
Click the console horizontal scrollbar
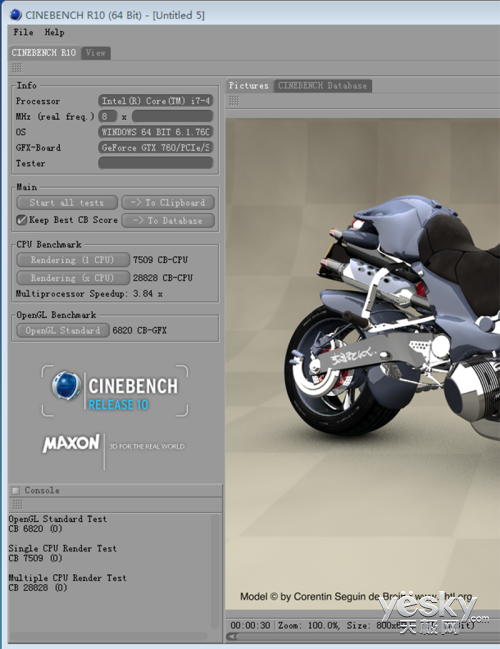click(108, 636)
